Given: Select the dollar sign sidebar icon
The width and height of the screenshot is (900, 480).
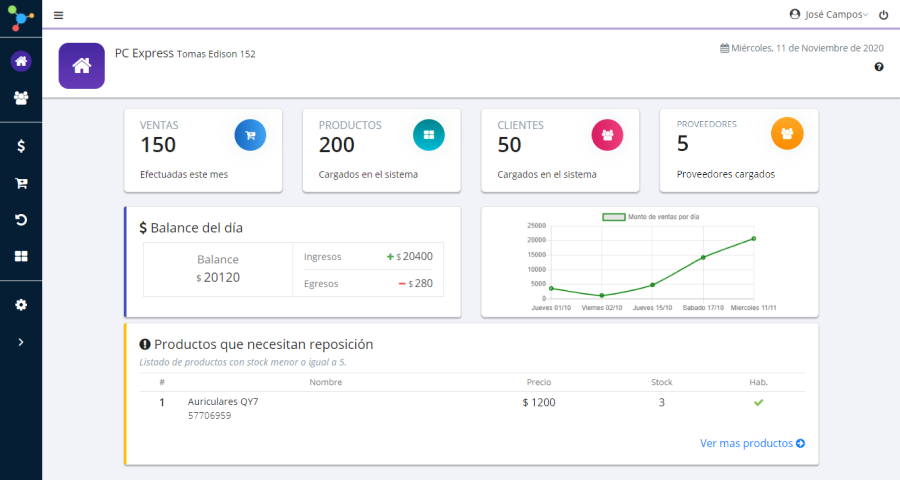Looking at the screenshot, I should click(21, 146).
